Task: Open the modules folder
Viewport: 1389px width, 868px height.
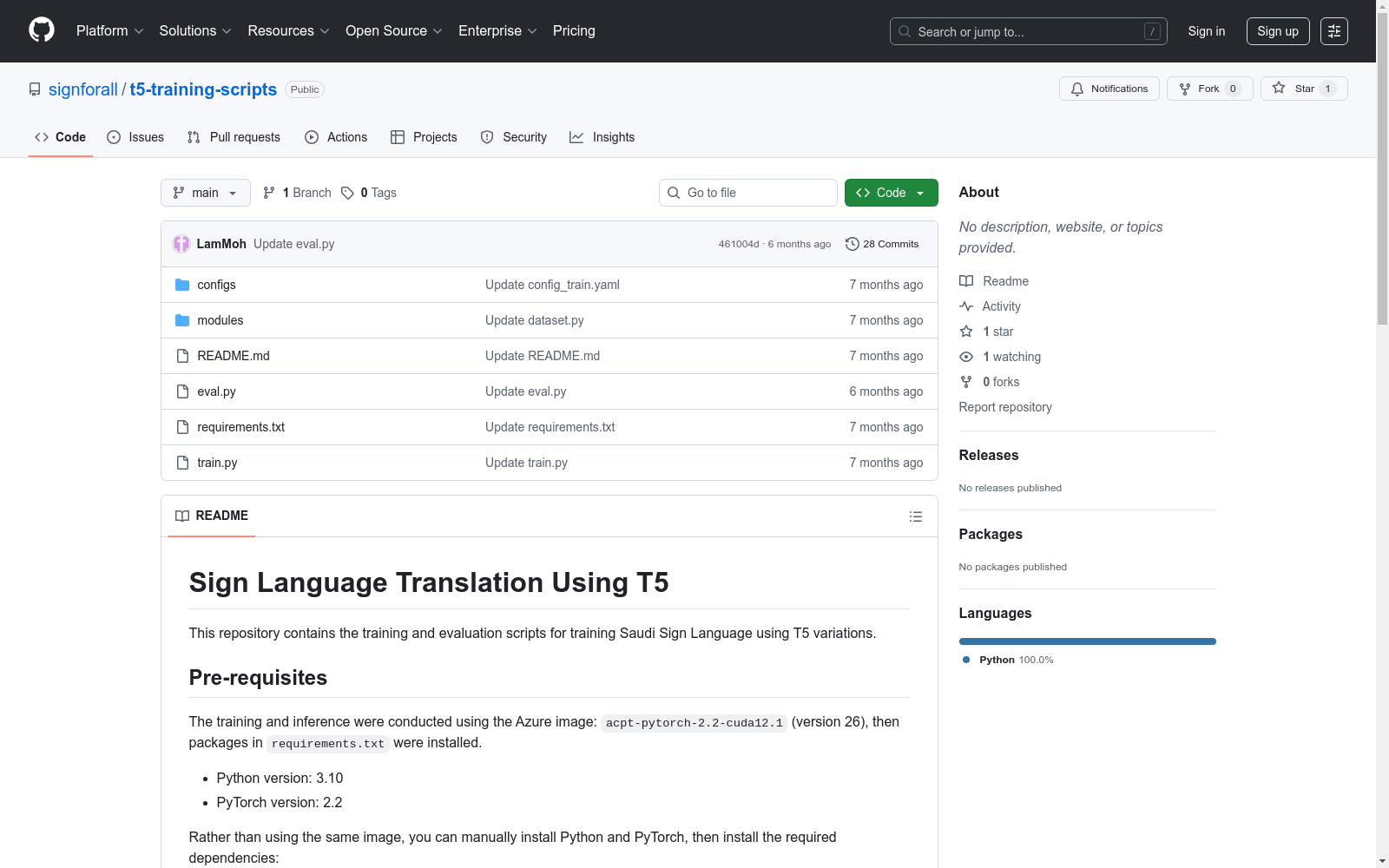Action: (x=221, y=320)
